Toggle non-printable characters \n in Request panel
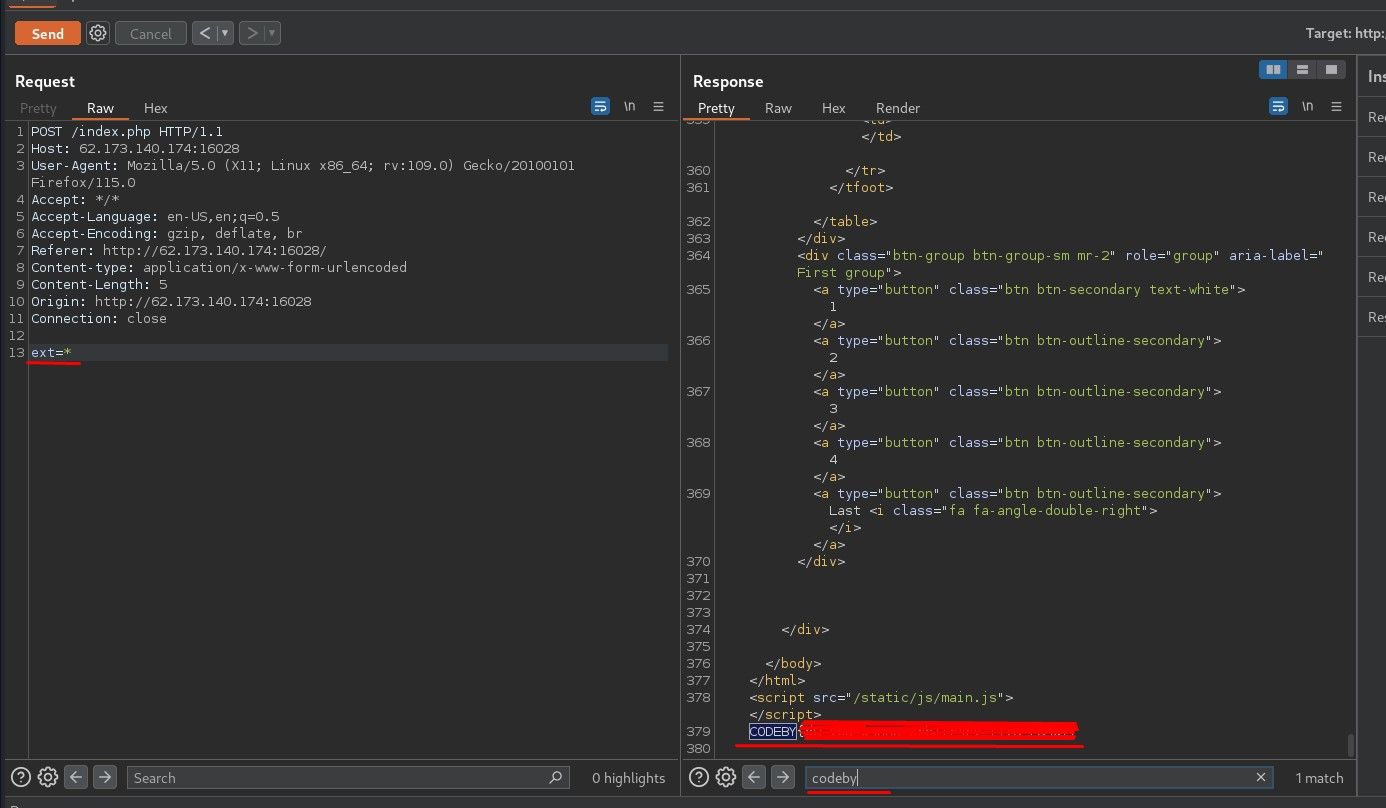 pos(629,106)
